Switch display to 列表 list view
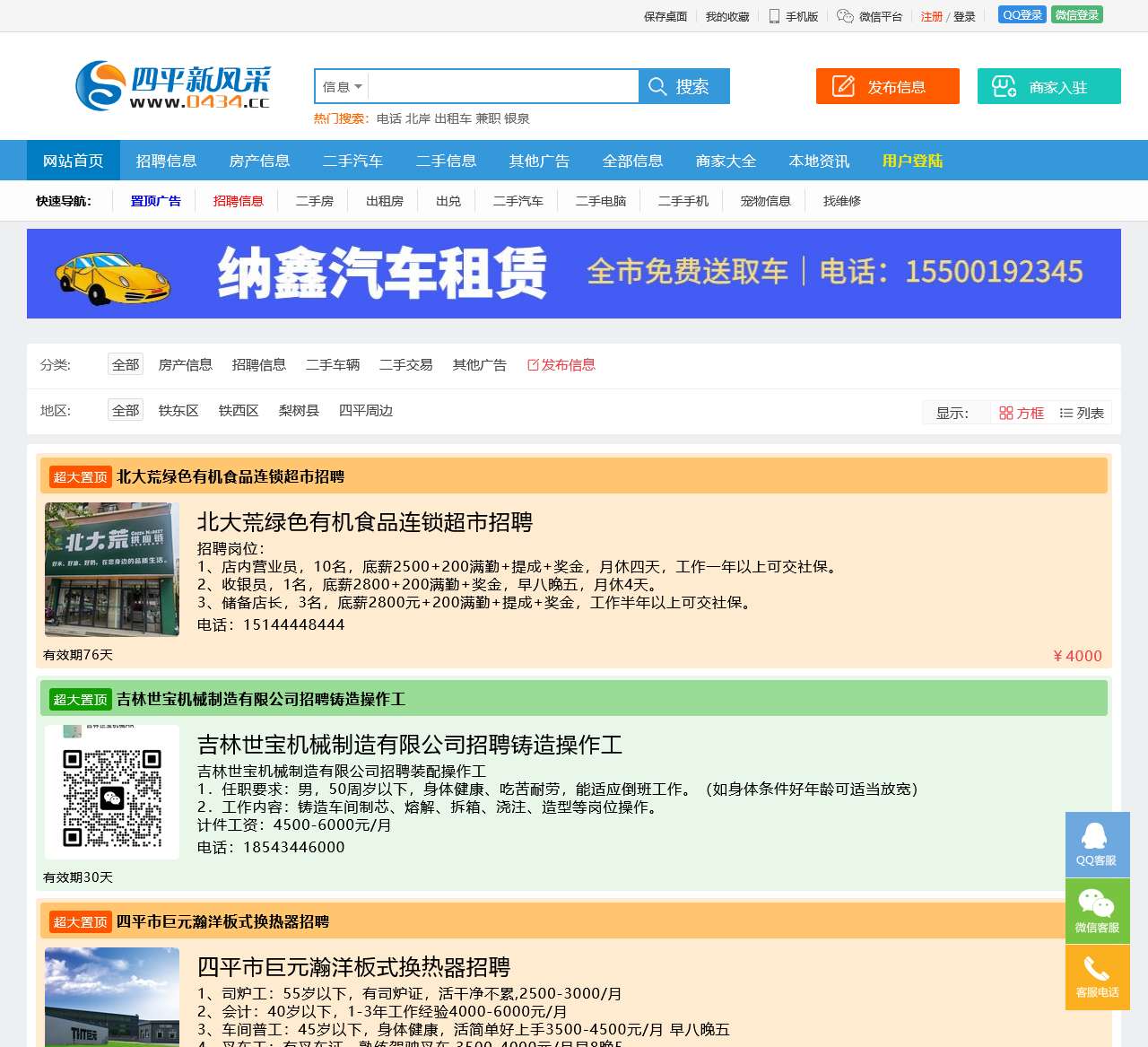Image resolution: width=1148 pixels, height=1047 pixels. pyautogui.click(x=1082, y=413)
